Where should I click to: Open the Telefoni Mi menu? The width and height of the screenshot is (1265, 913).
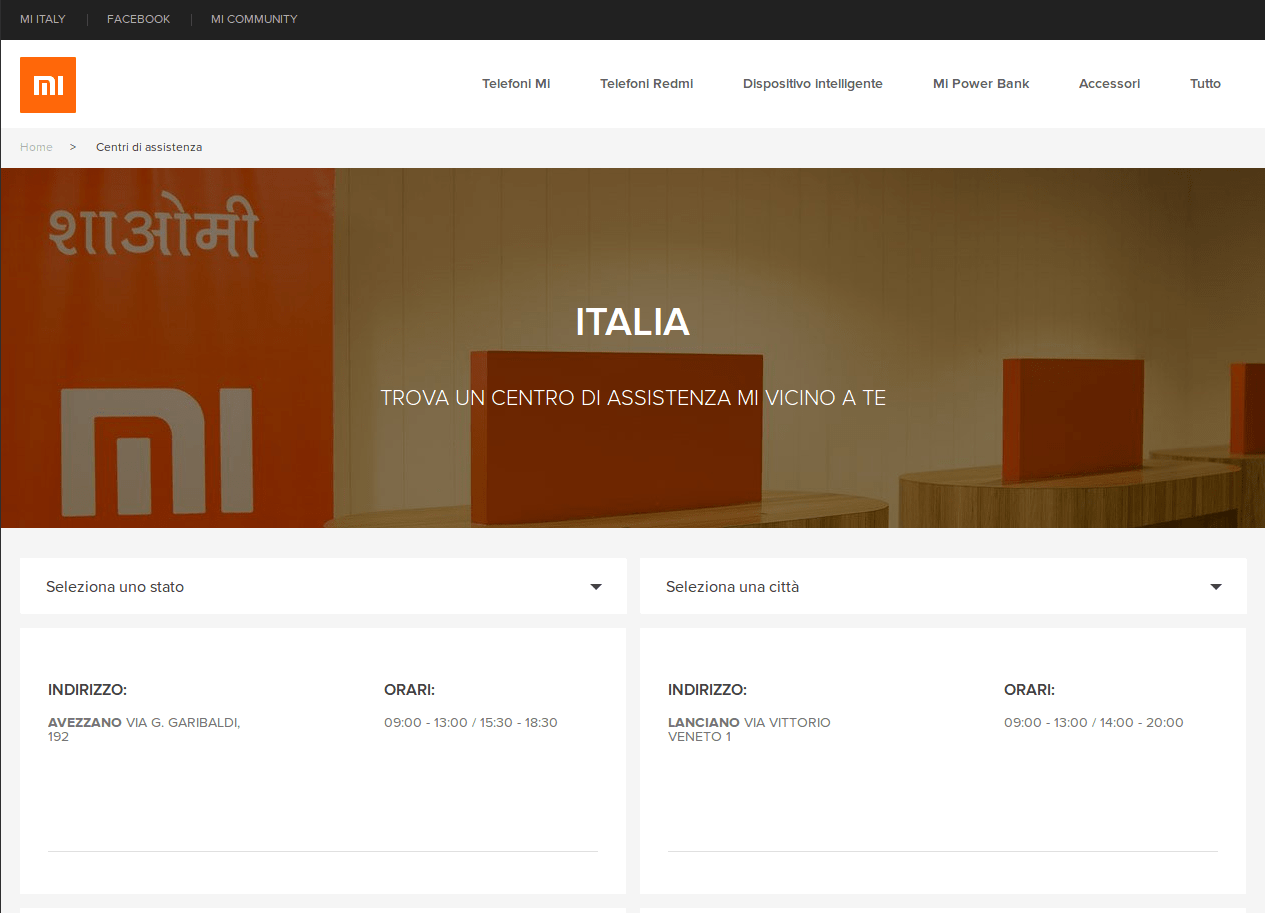click(516, 84)
